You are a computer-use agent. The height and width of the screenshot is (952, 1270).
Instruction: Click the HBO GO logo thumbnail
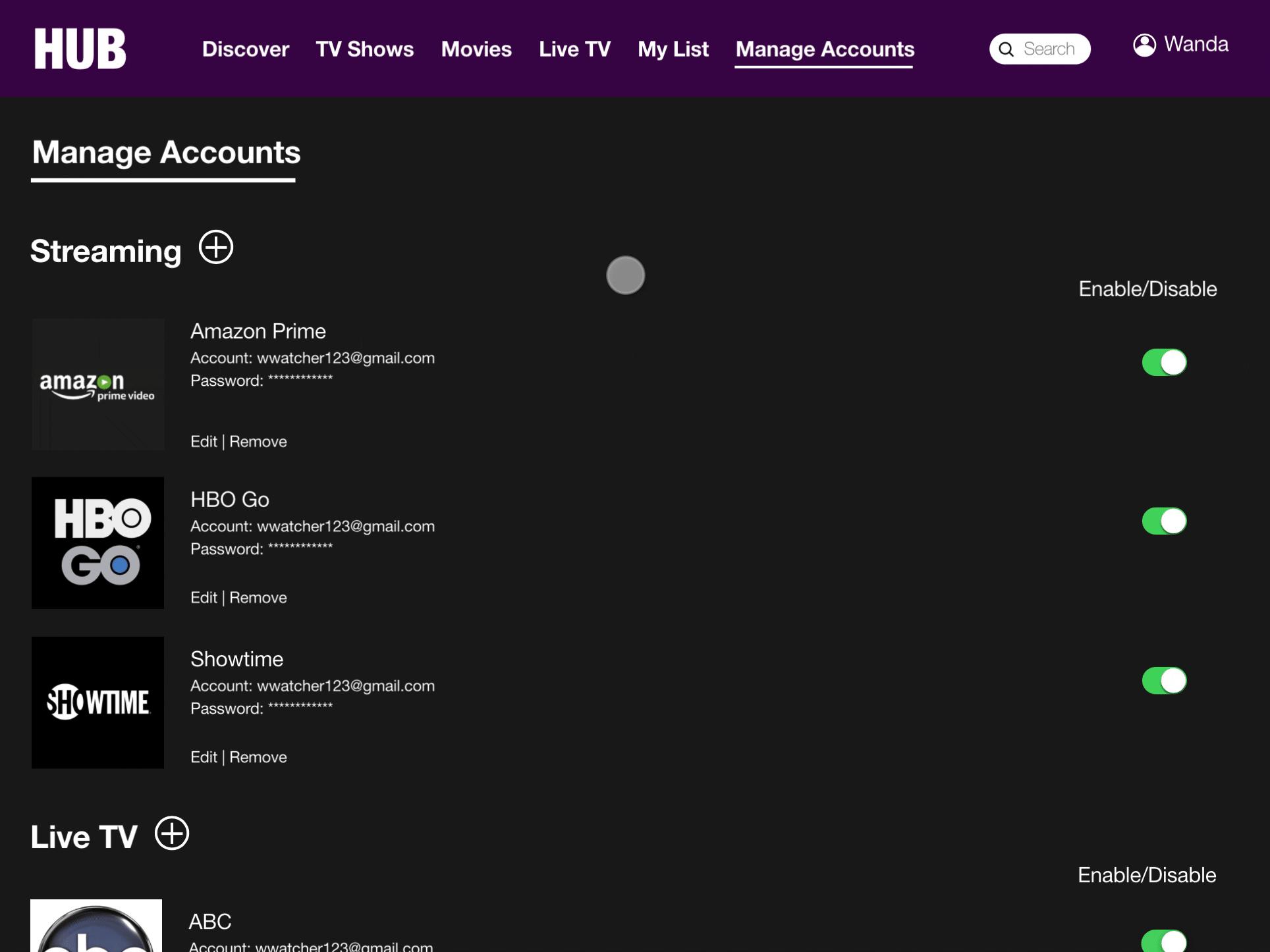point(98,543)
